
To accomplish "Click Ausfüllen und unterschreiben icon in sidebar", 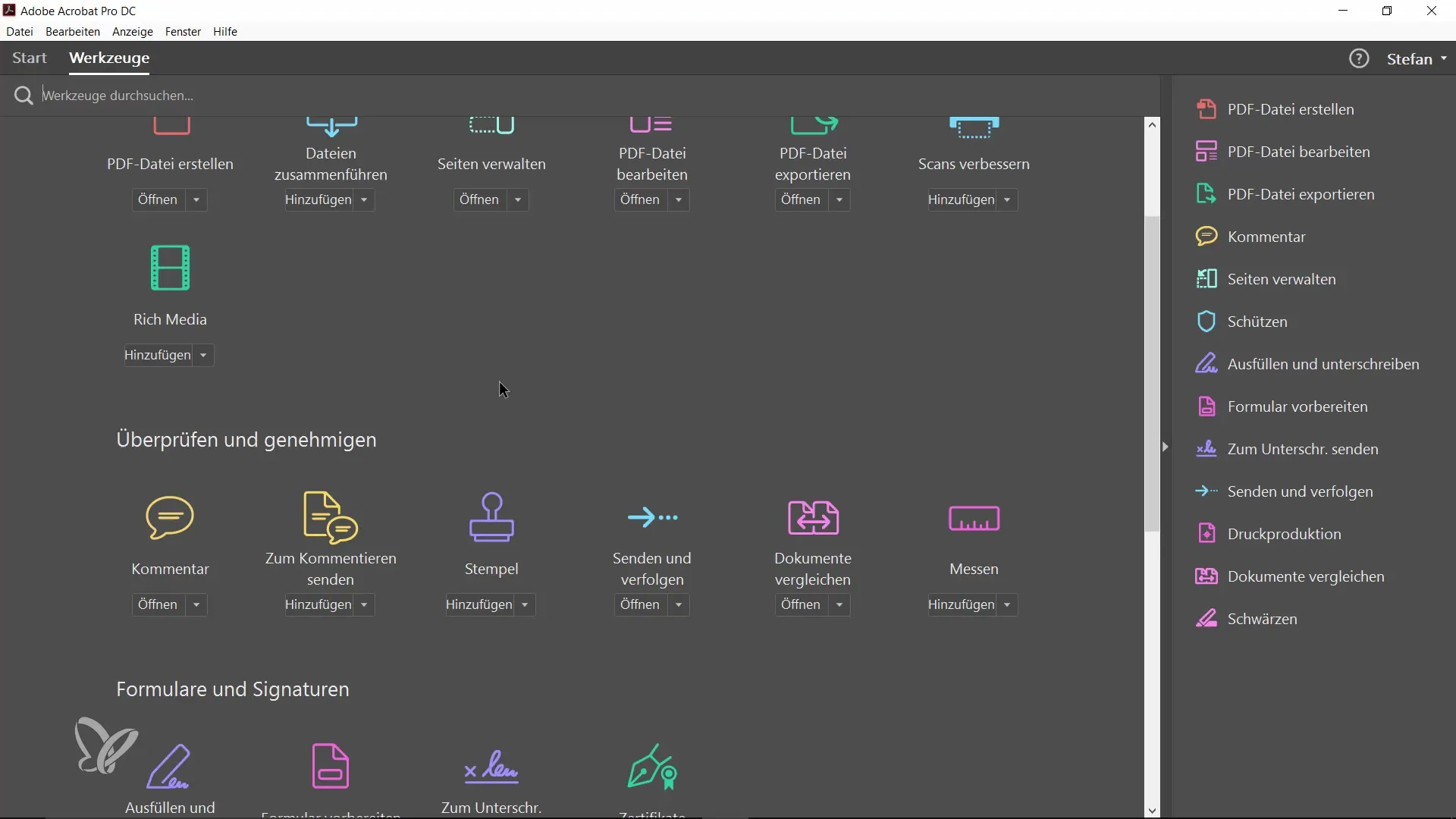I will 1206,364.
